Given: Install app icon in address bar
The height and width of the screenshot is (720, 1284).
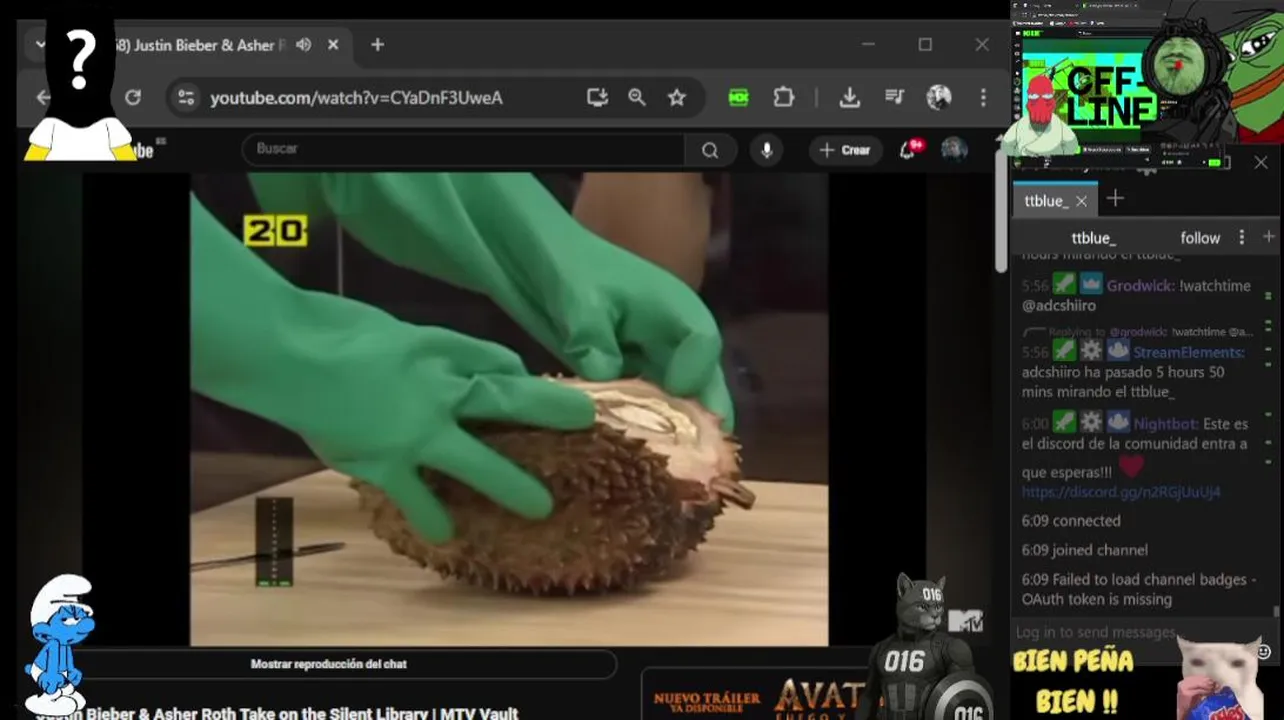Looking at the screenshot, I should 597,97.
